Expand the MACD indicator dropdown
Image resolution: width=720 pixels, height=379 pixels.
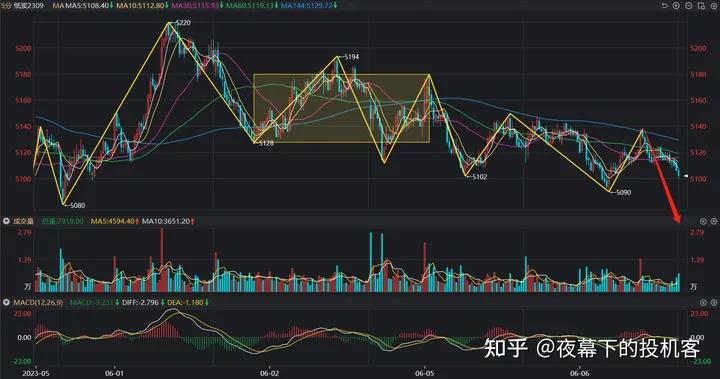pyautogui.click(x=6, y=302)
